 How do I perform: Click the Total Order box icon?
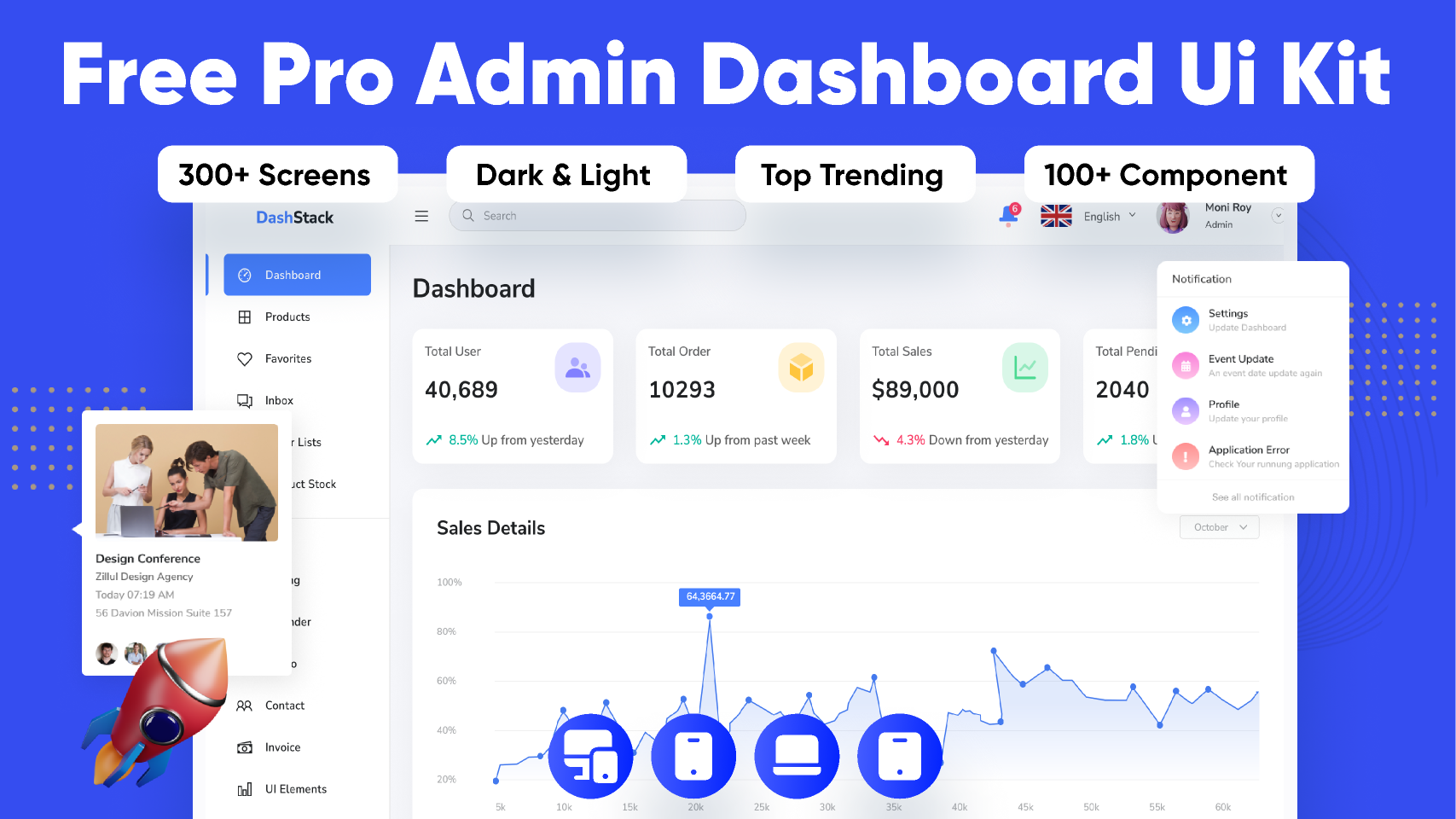coord(801,368)
